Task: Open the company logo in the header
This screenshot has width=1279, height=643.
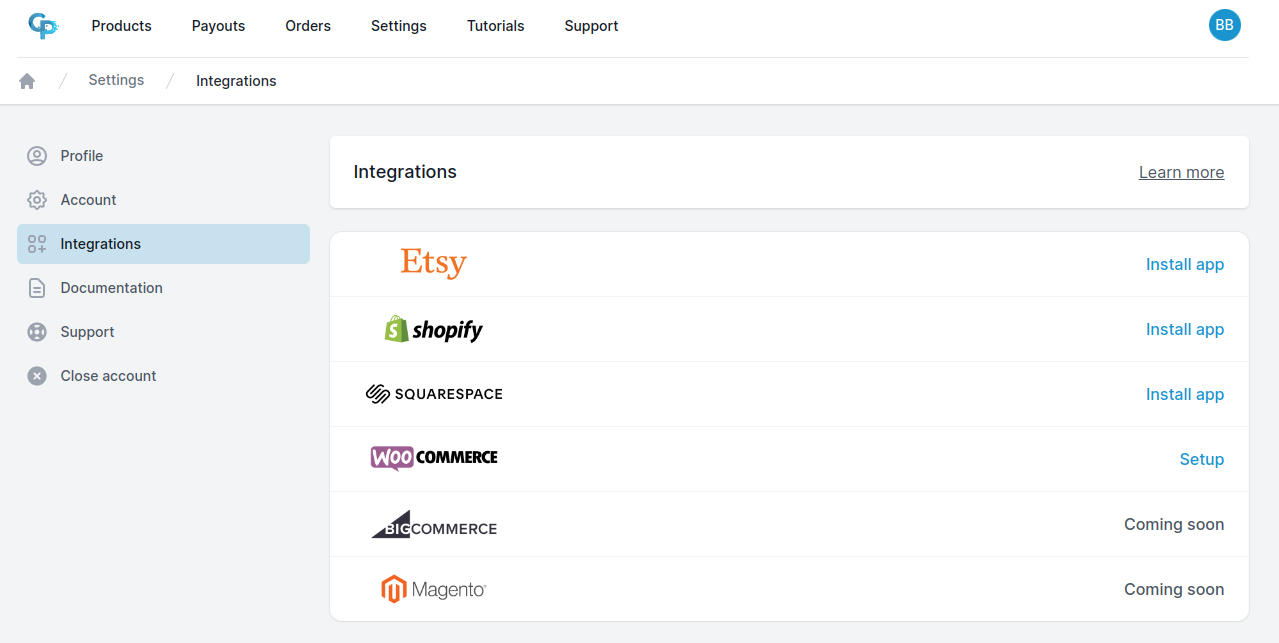Action: [43, 25]
